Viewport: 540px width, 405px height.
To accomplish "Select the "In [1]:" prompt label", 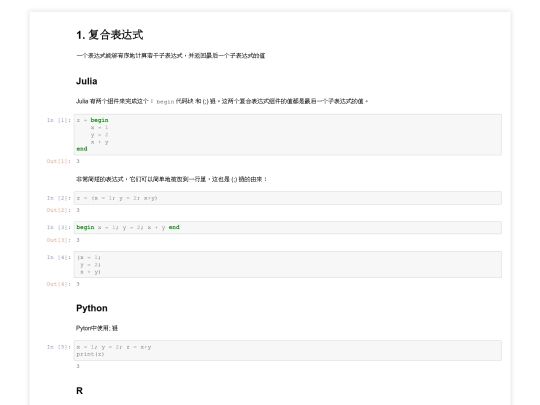I will tap(59, 120).
